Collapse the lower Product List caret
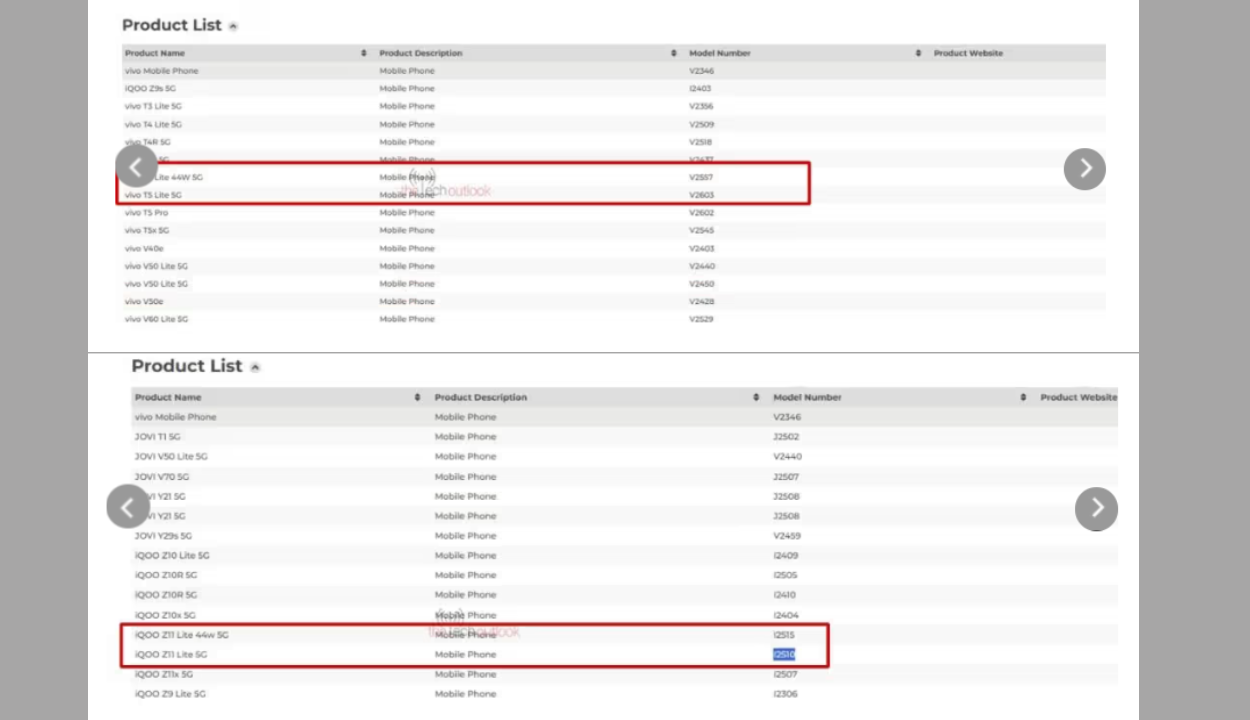1250x720 pixels. pos(255,367)
